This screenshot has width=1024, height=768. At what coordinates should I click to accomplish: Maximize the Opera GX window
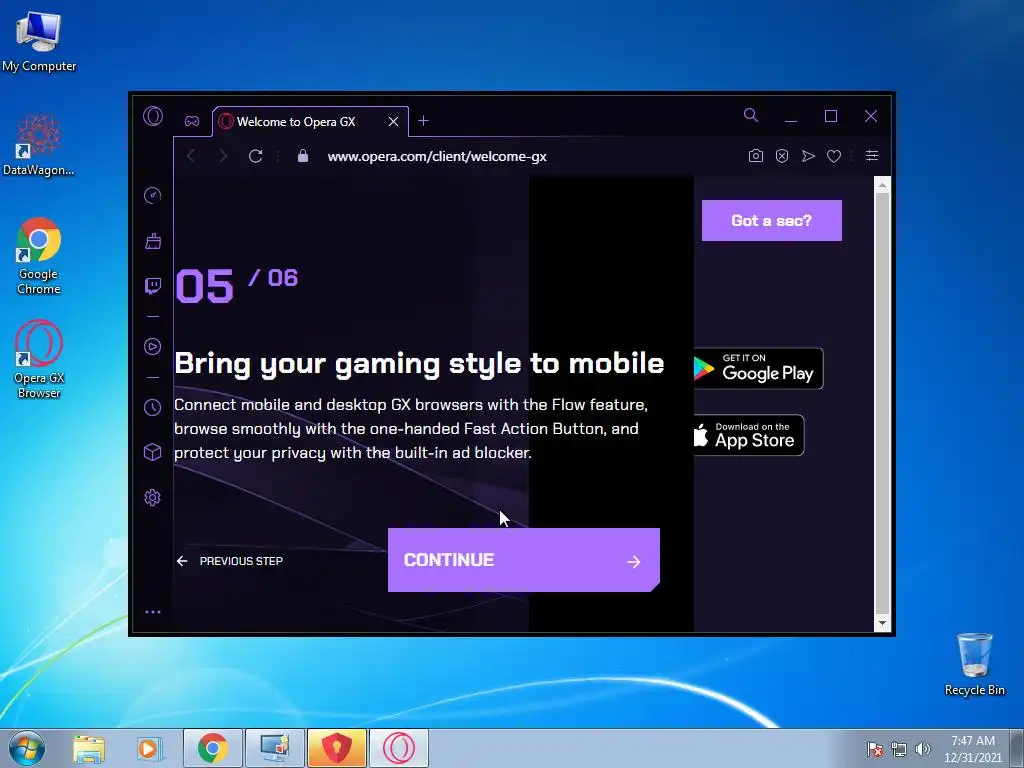click(831, 116)
